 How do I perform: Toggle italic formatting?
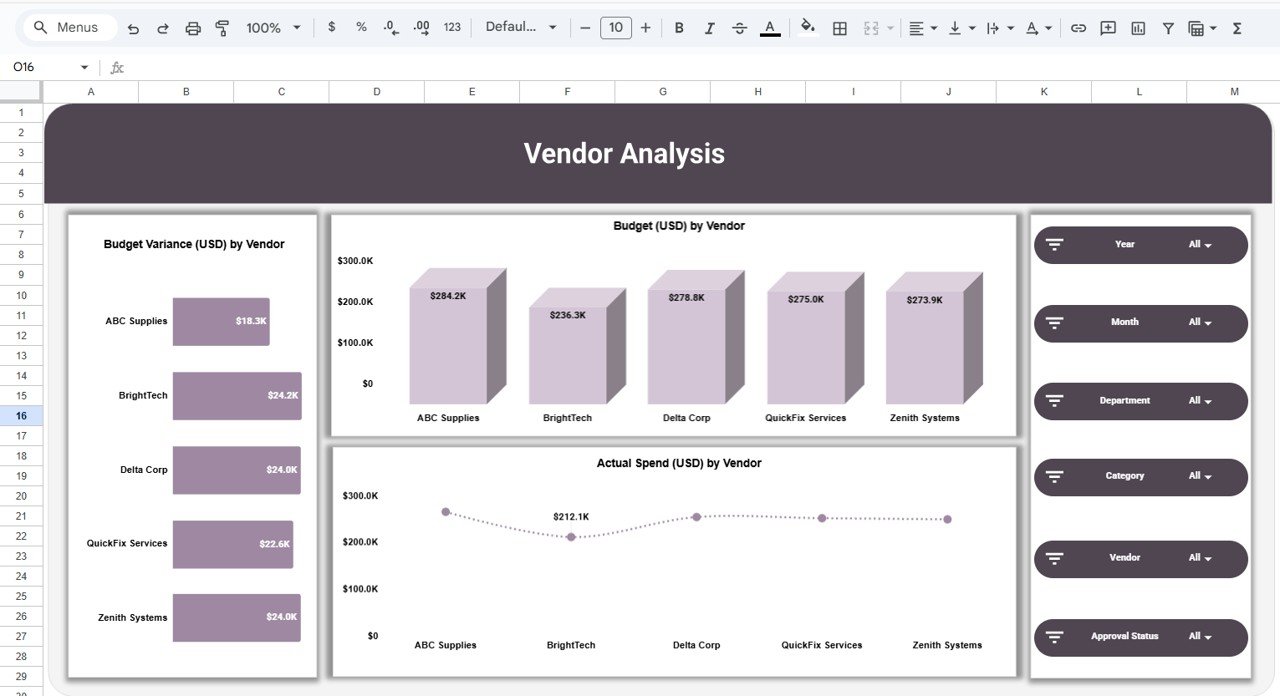tap(709, 27)
